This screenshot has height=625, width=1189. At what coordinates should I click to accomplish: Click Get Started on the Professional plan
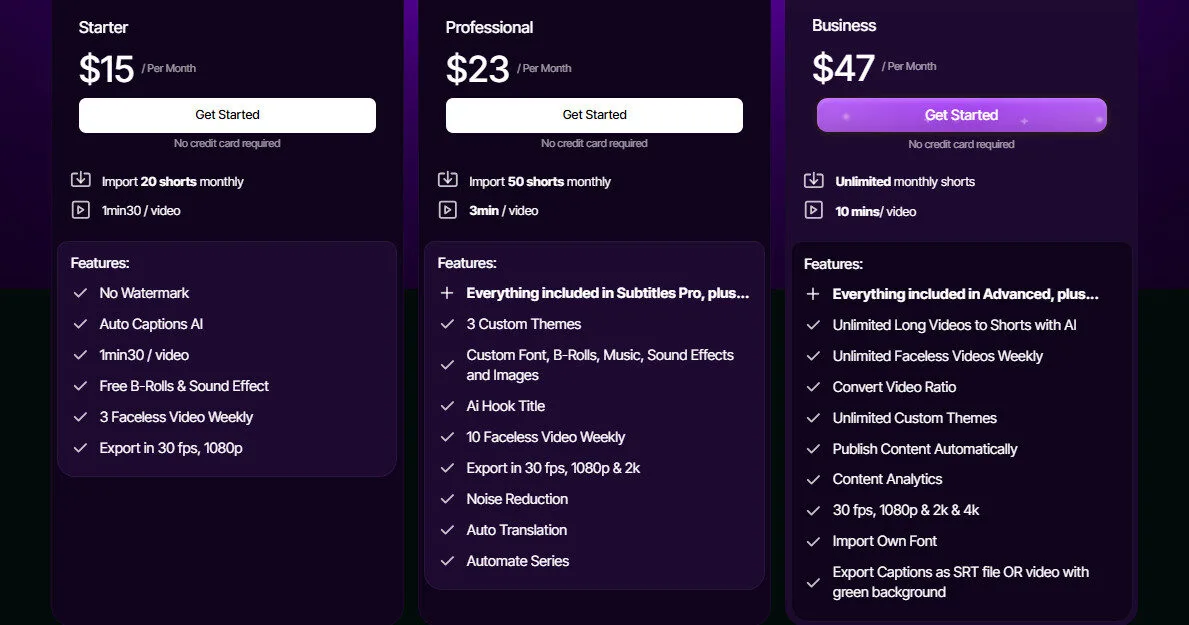[x=594, y=115]
